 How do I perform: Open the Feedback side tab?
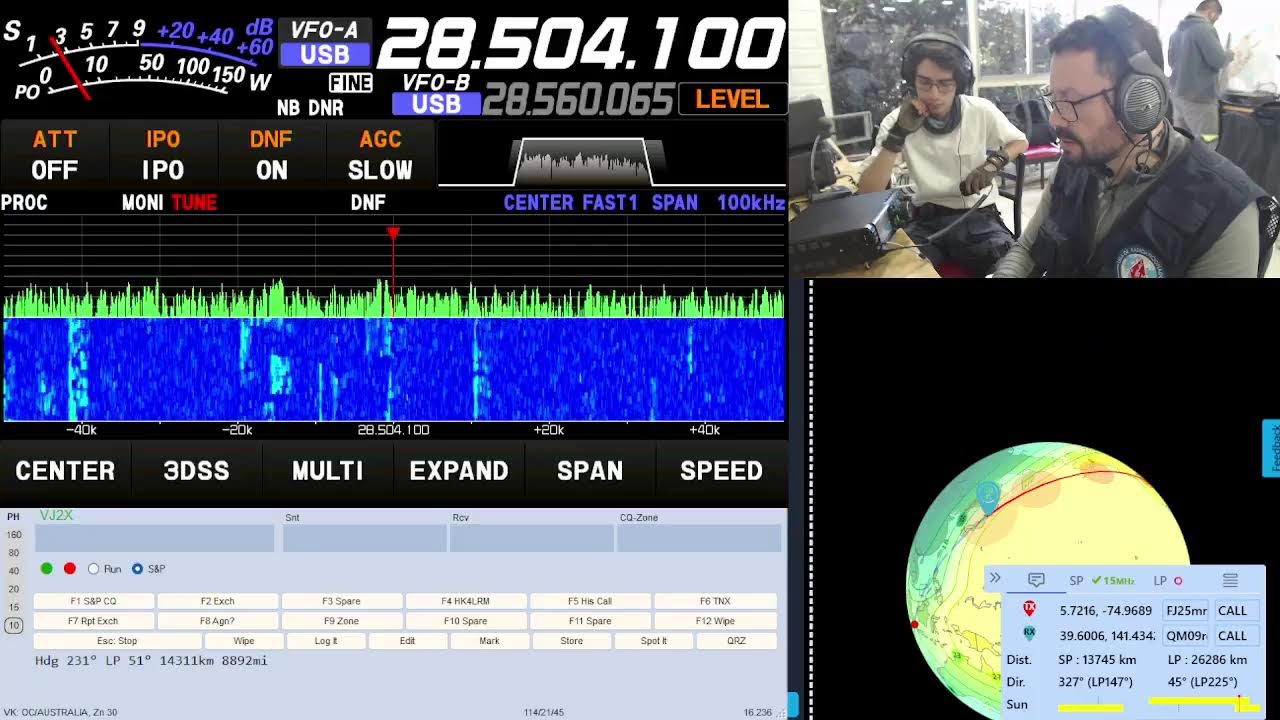tap(1272, 448)
